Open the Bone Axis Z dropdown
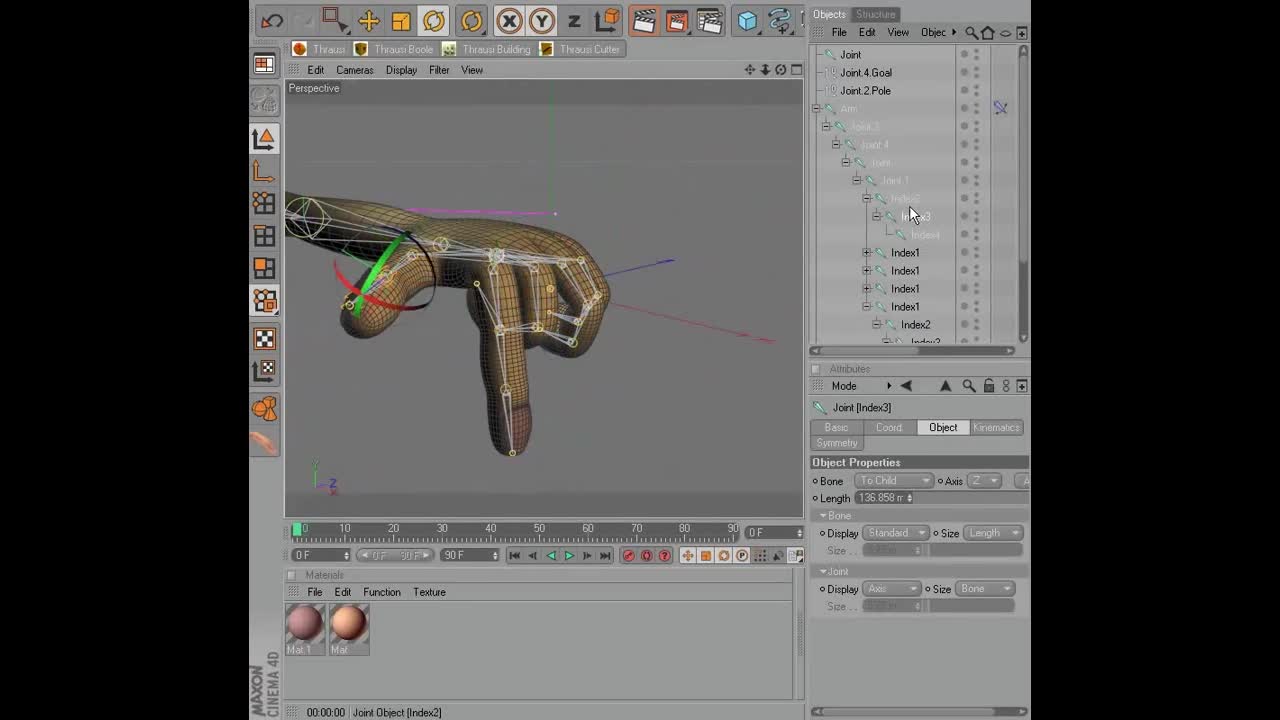The height and width of the screenshot is (720, 1280). pos(985,481)
